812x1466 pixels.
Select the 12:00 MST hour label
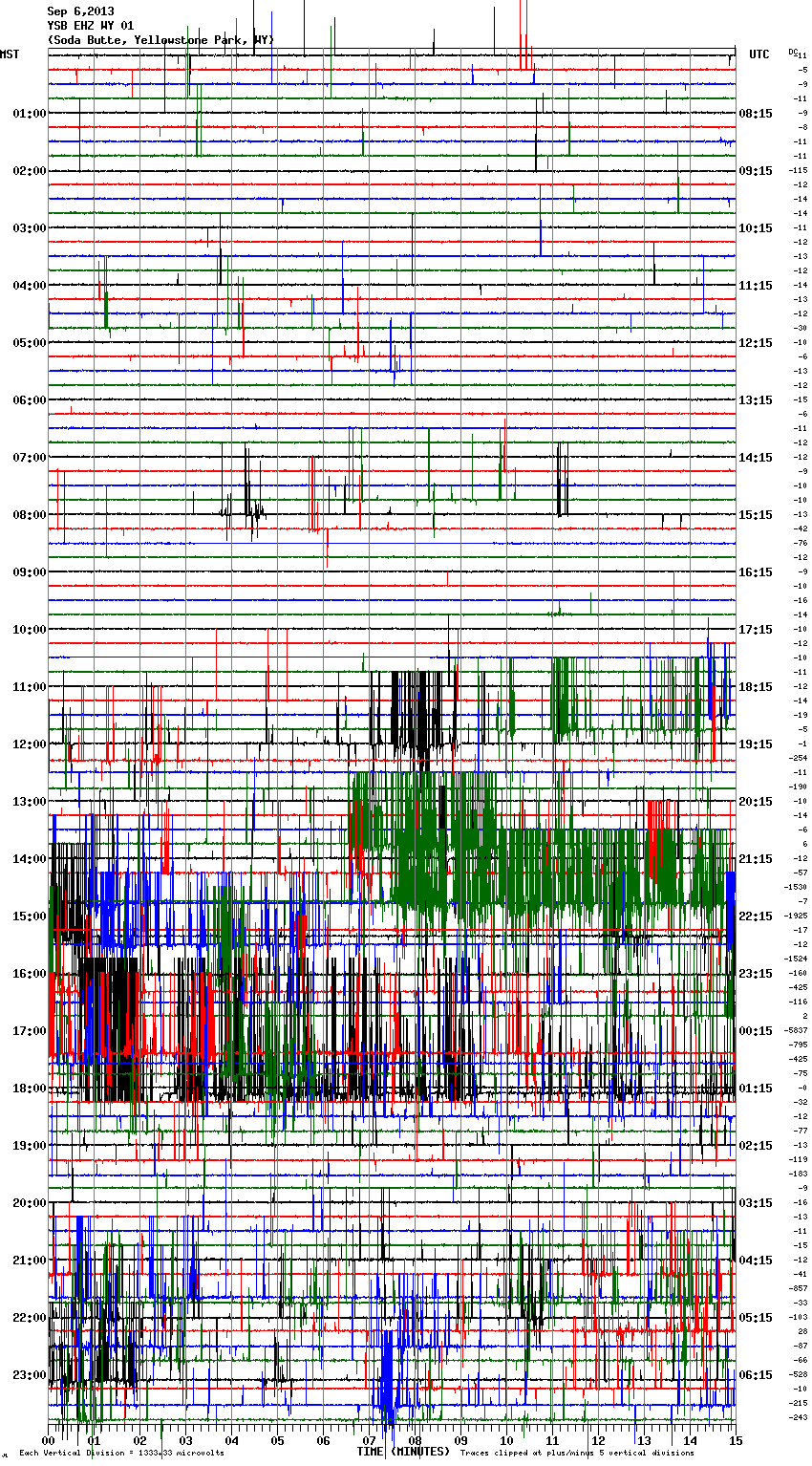pyautogui.click(x=30, y=744)
